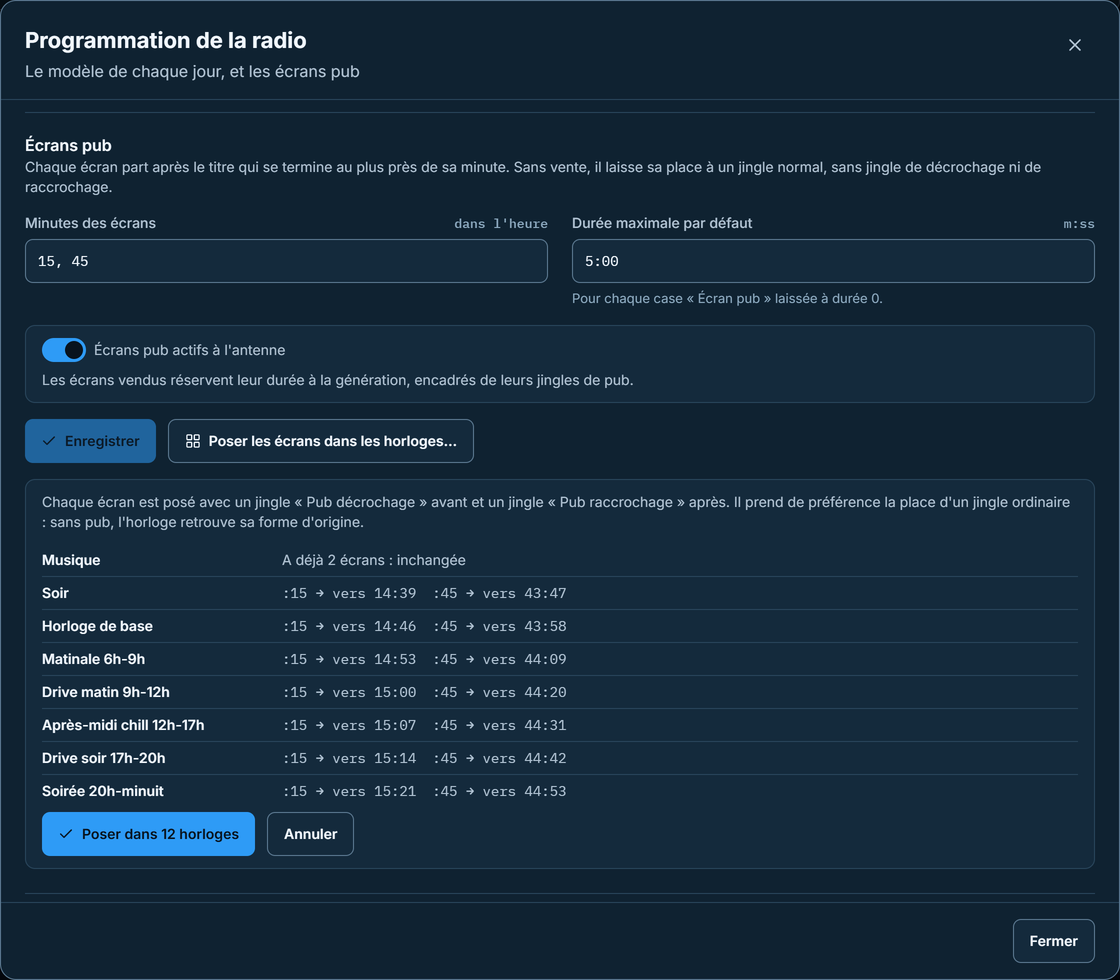Click the checkmark icon on Enregistrer
The height and width of the screenshot is (980, 1120).
49,441
